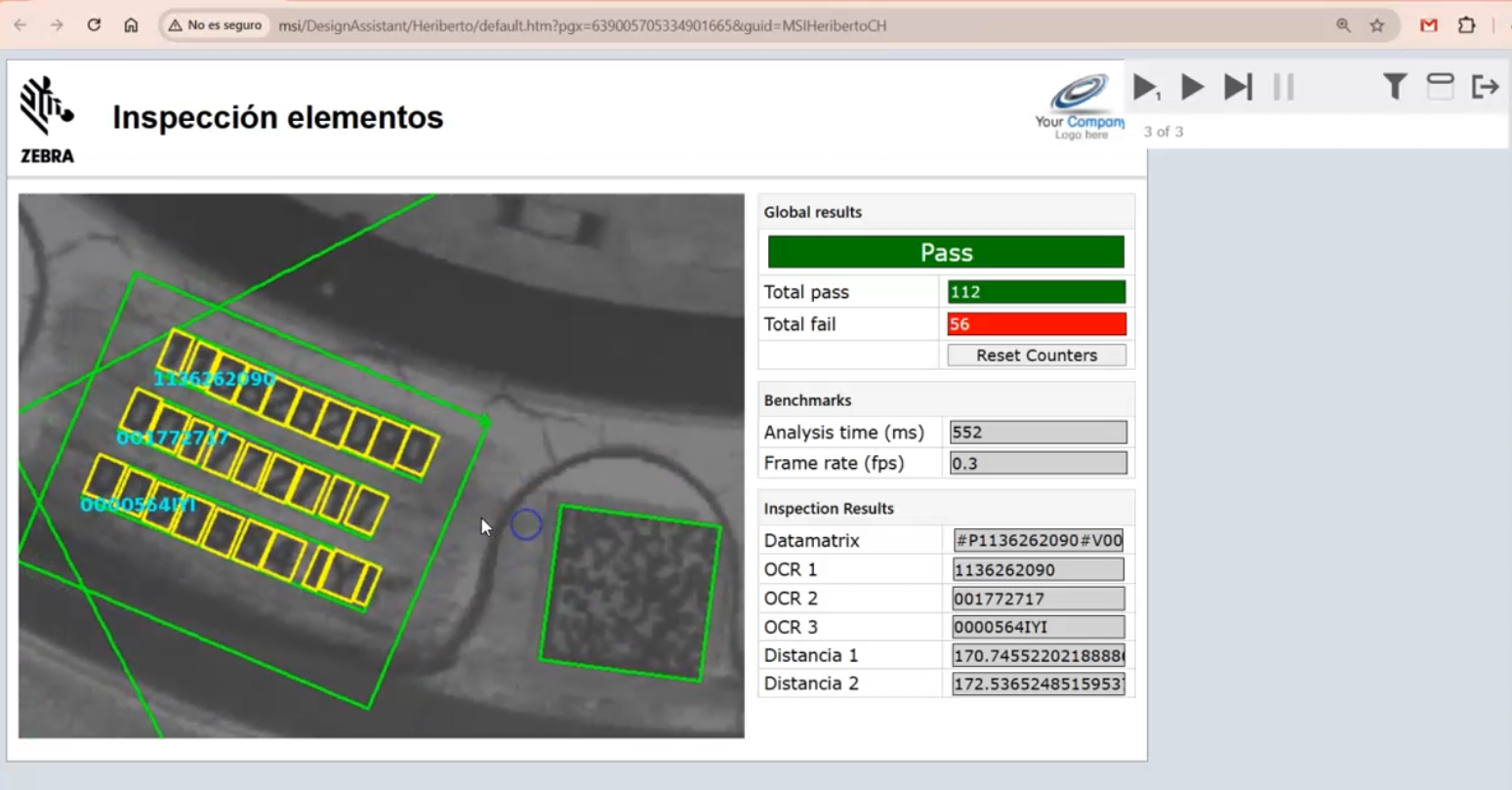Click the pause button
The width and height of the screenshot is (1512, 790).
[x=1284, y=88]
